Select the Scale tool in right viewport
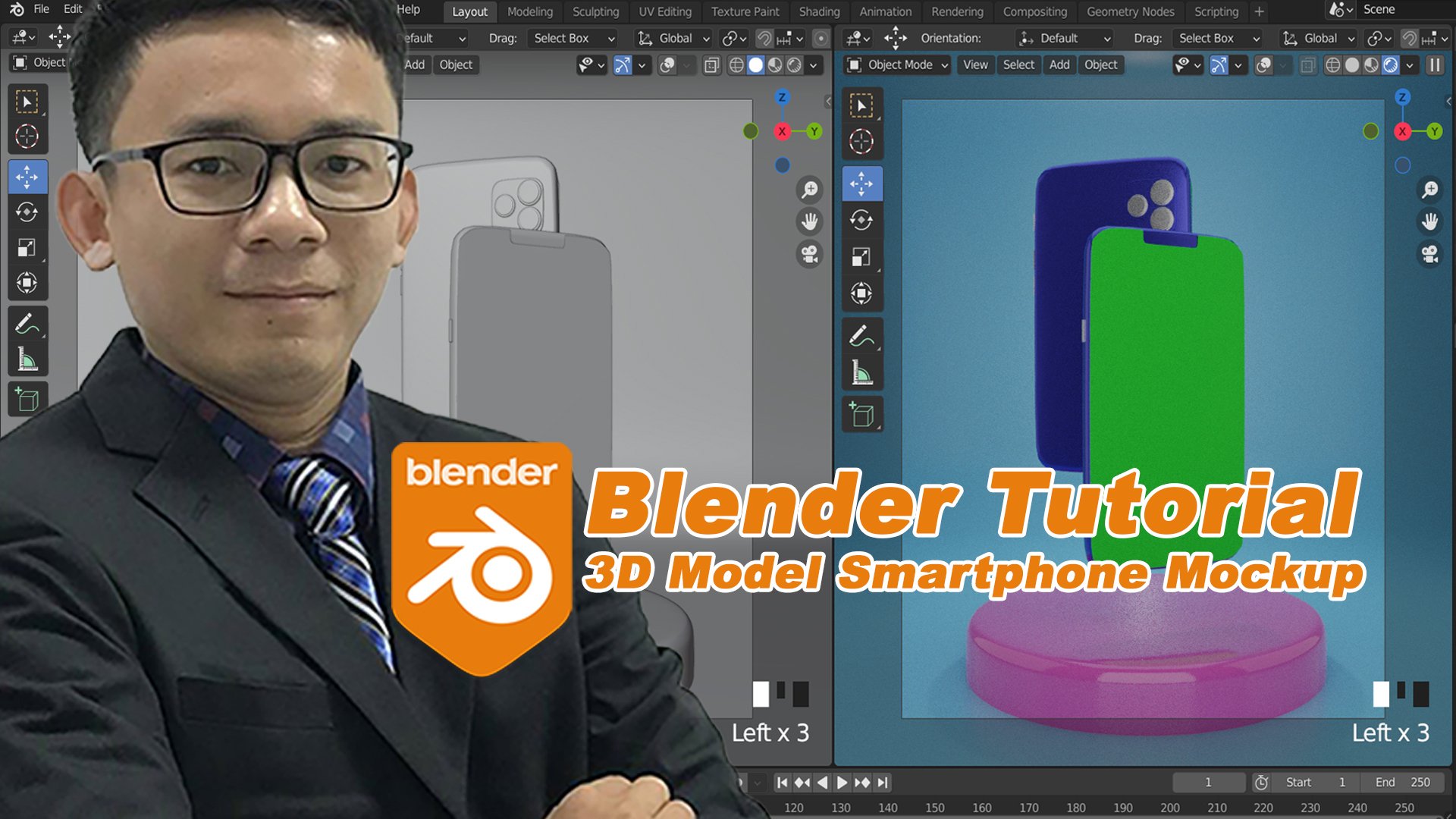1456x819 pixels. [861, 256]
